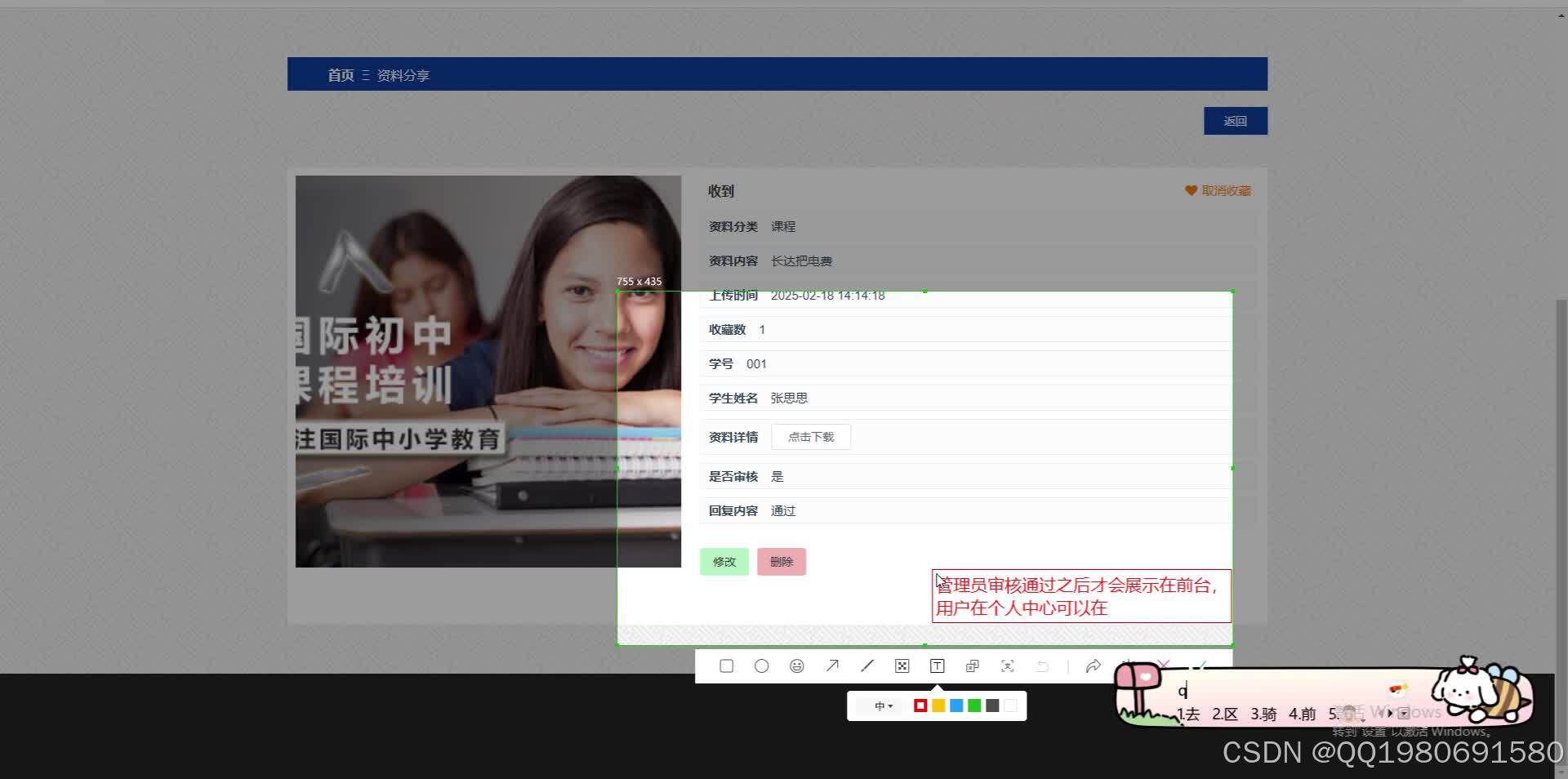Go to 首页 in breadcrumb
1568x779 pixels.
point(341,75)
